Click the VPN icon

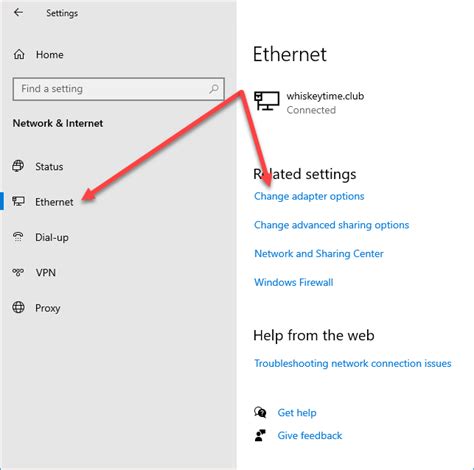pos(18,272)
